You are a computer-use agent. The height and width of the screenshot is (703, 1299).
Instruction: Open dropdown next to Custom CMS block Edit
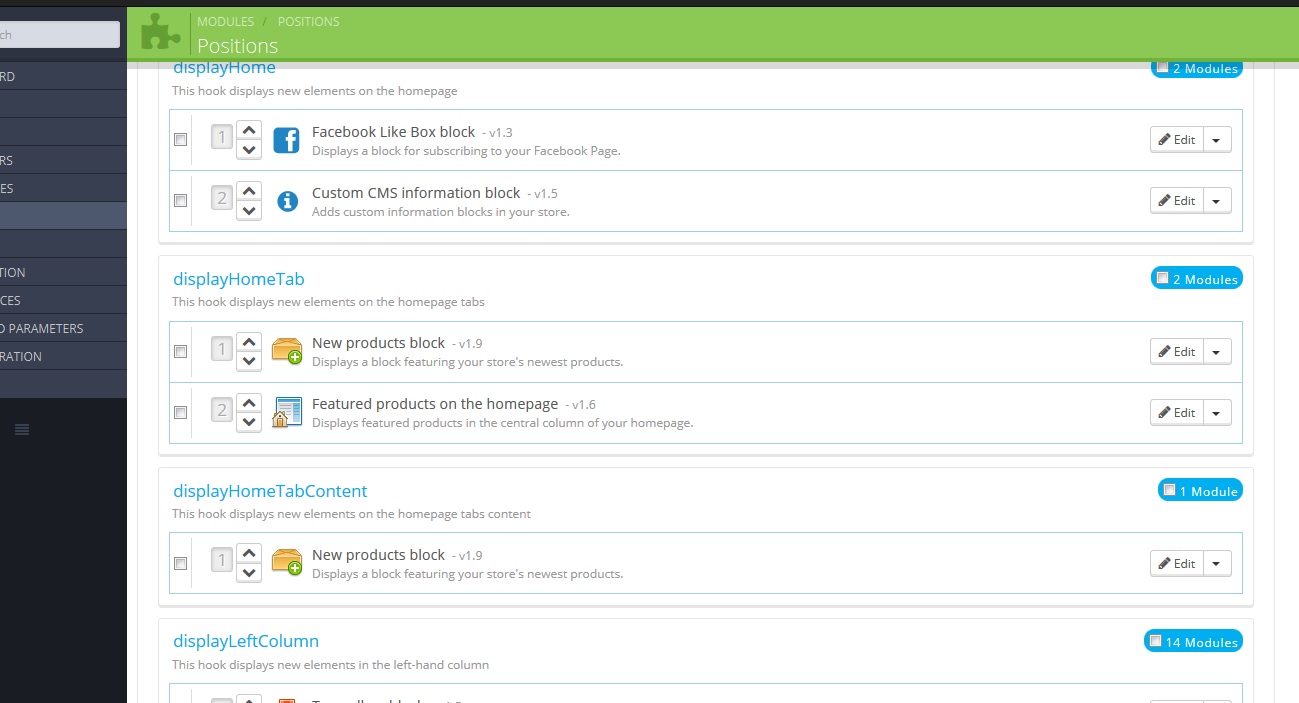[x=1217, y=201]
